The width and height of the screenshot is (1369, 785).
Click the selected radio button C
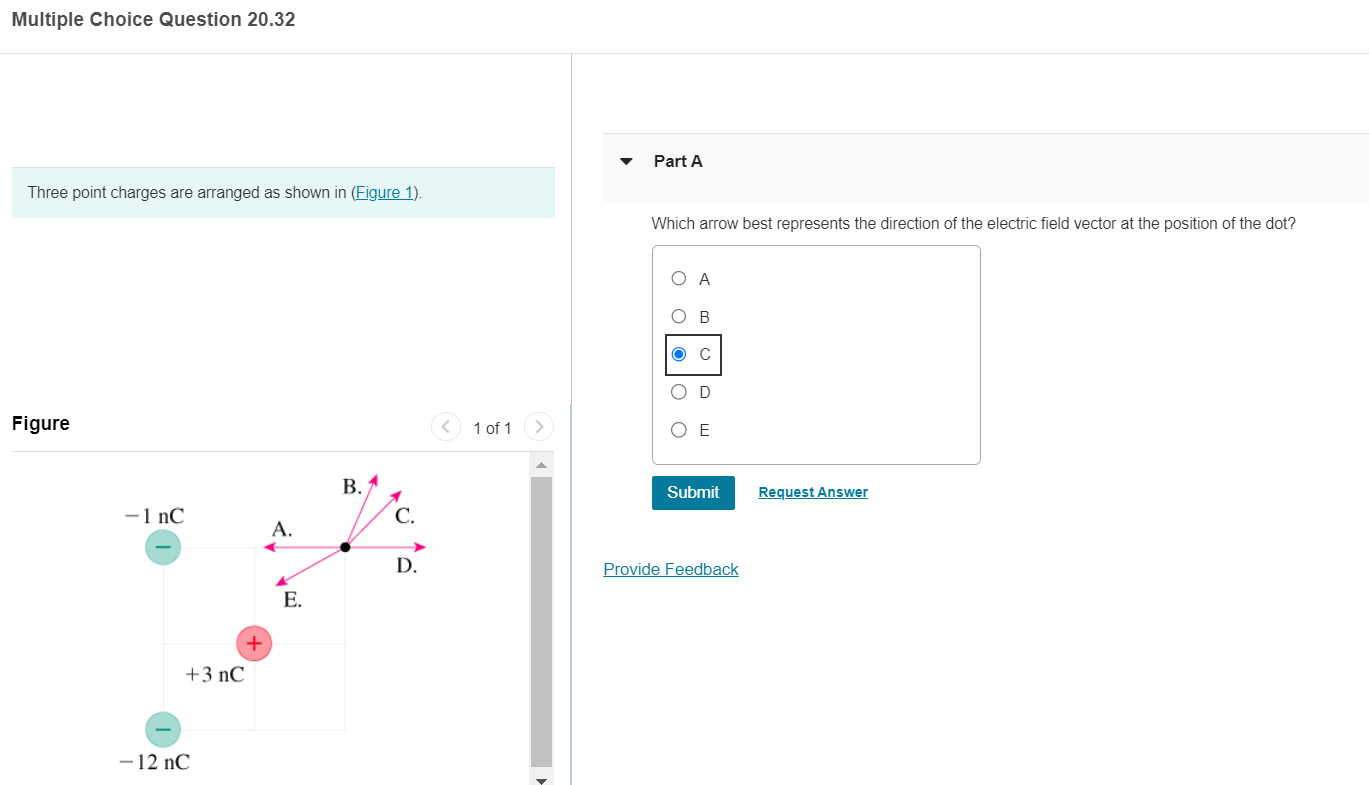click(680, 353)
